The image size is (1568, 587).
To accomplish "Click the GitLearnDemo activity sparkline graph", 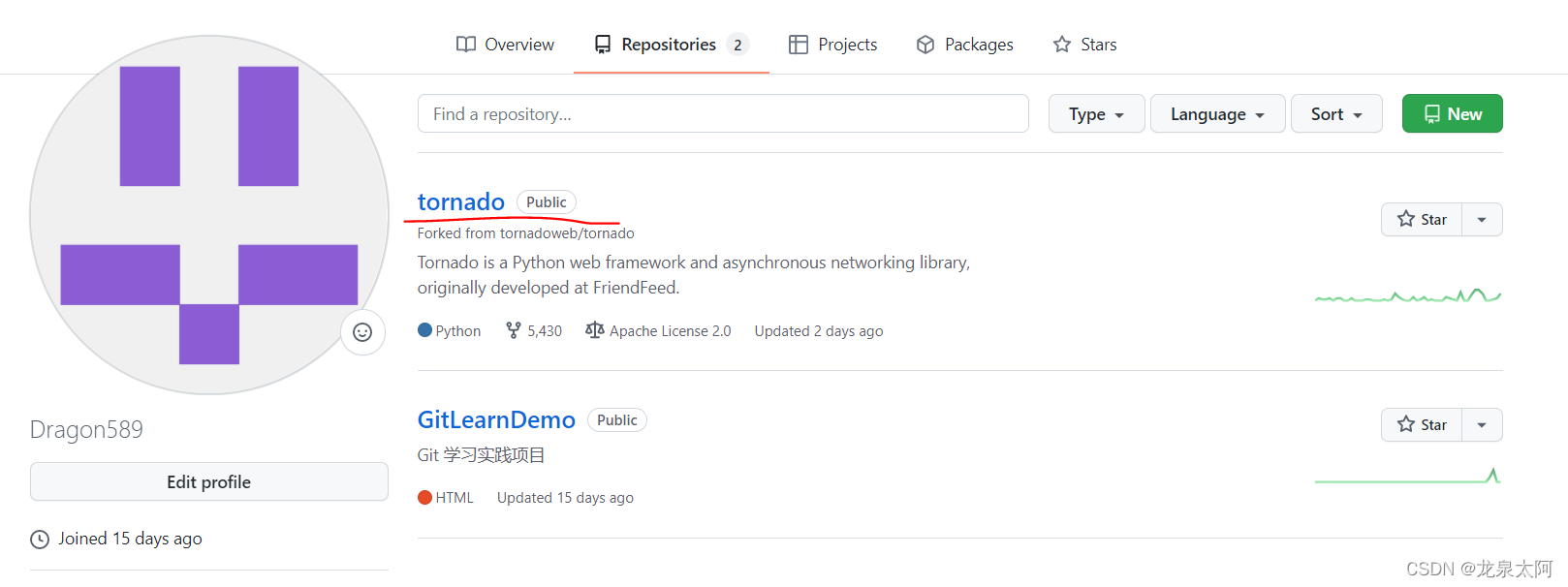I will pos(1408,475).
